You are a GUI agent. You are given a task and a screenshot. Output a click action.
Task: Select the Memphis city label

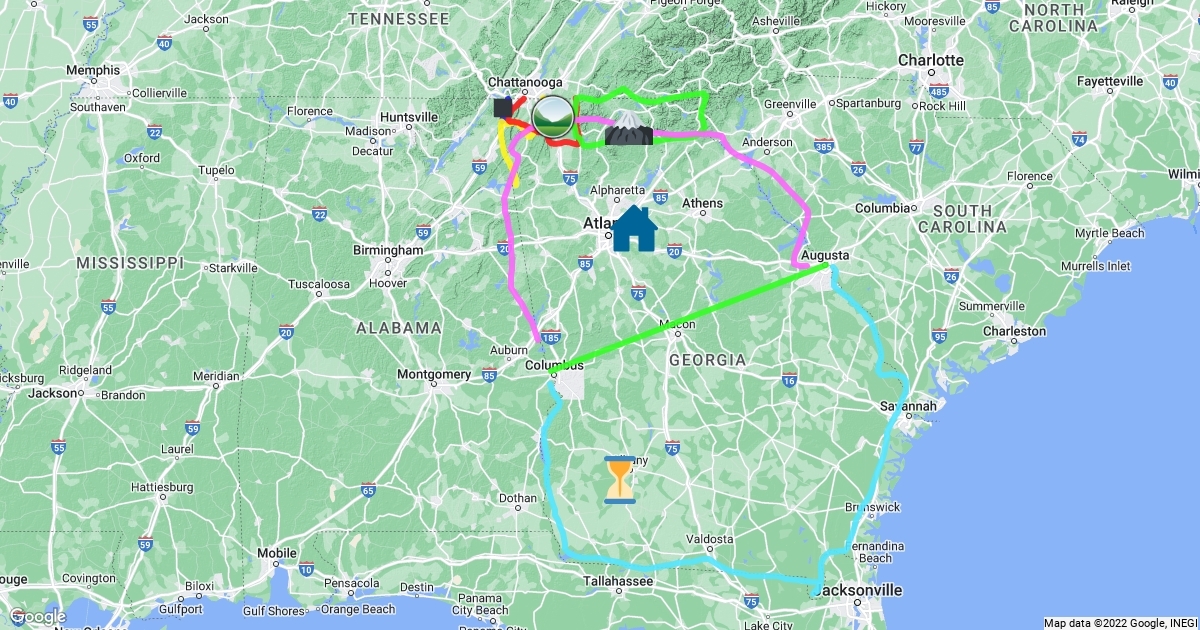point(93,70)
